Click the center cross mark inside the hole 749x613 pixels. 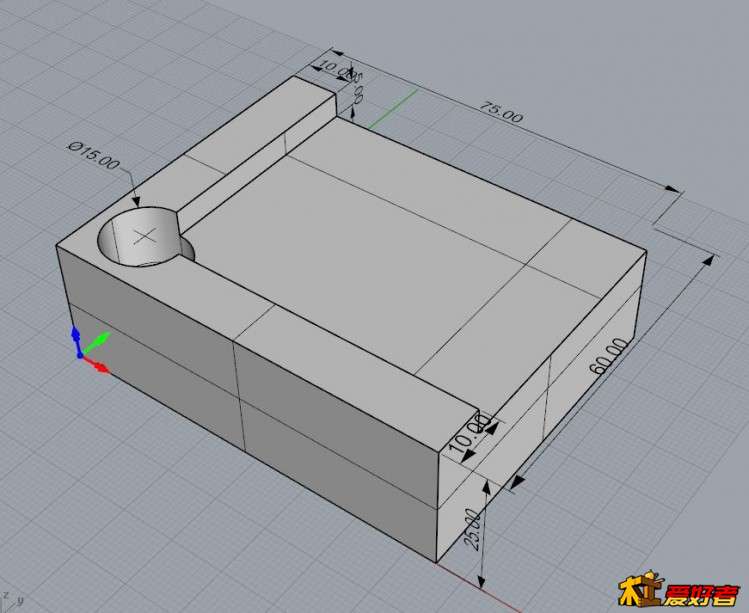[145, 236]
